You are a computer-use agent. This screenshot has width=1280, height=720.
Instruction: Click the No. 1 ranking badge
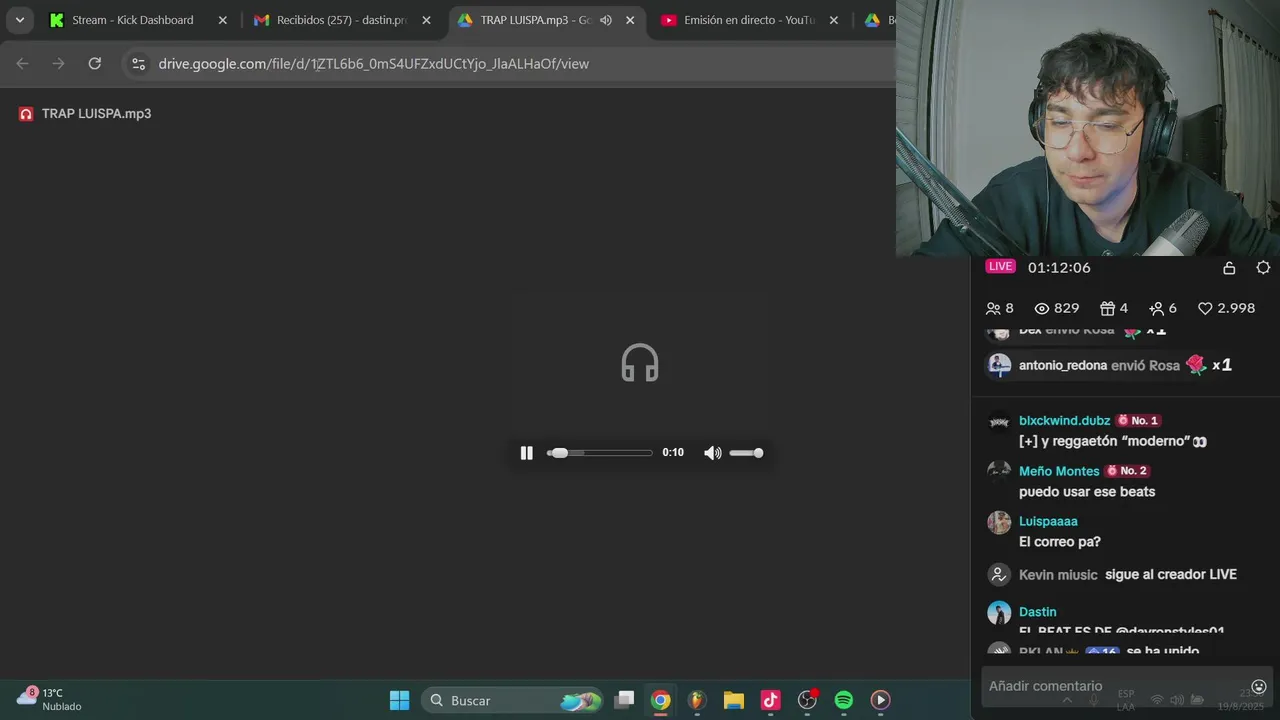tap(1138, 421)
